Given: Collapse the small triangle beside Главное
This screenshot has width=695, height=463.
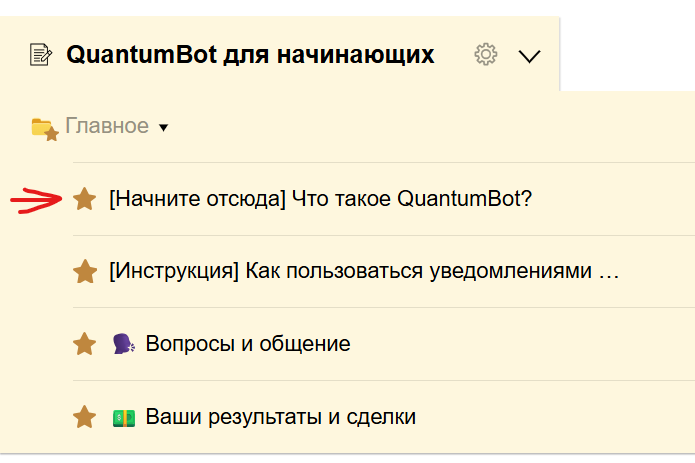Looking at the screenshot, I should click(x=164, y=128).
